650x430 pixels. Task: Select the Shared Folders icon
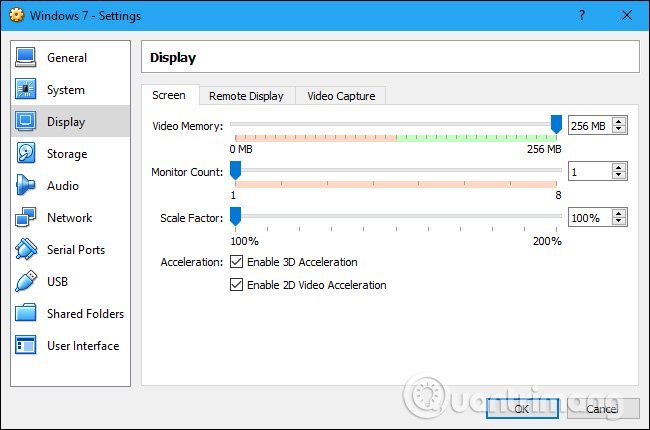point(26,314)
